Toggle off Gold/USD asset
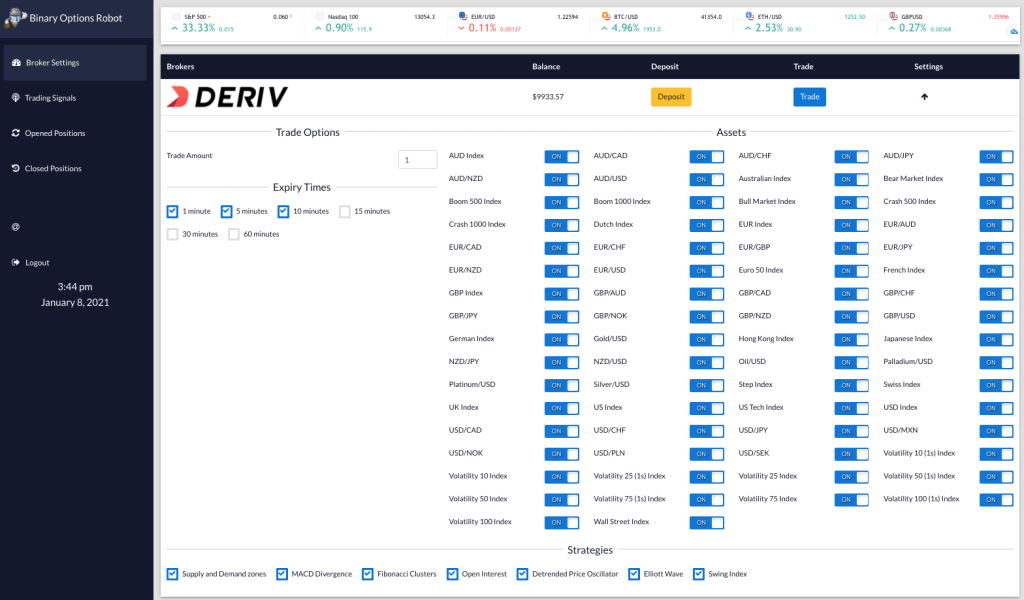1024x600 pixels. coord(707,339)
